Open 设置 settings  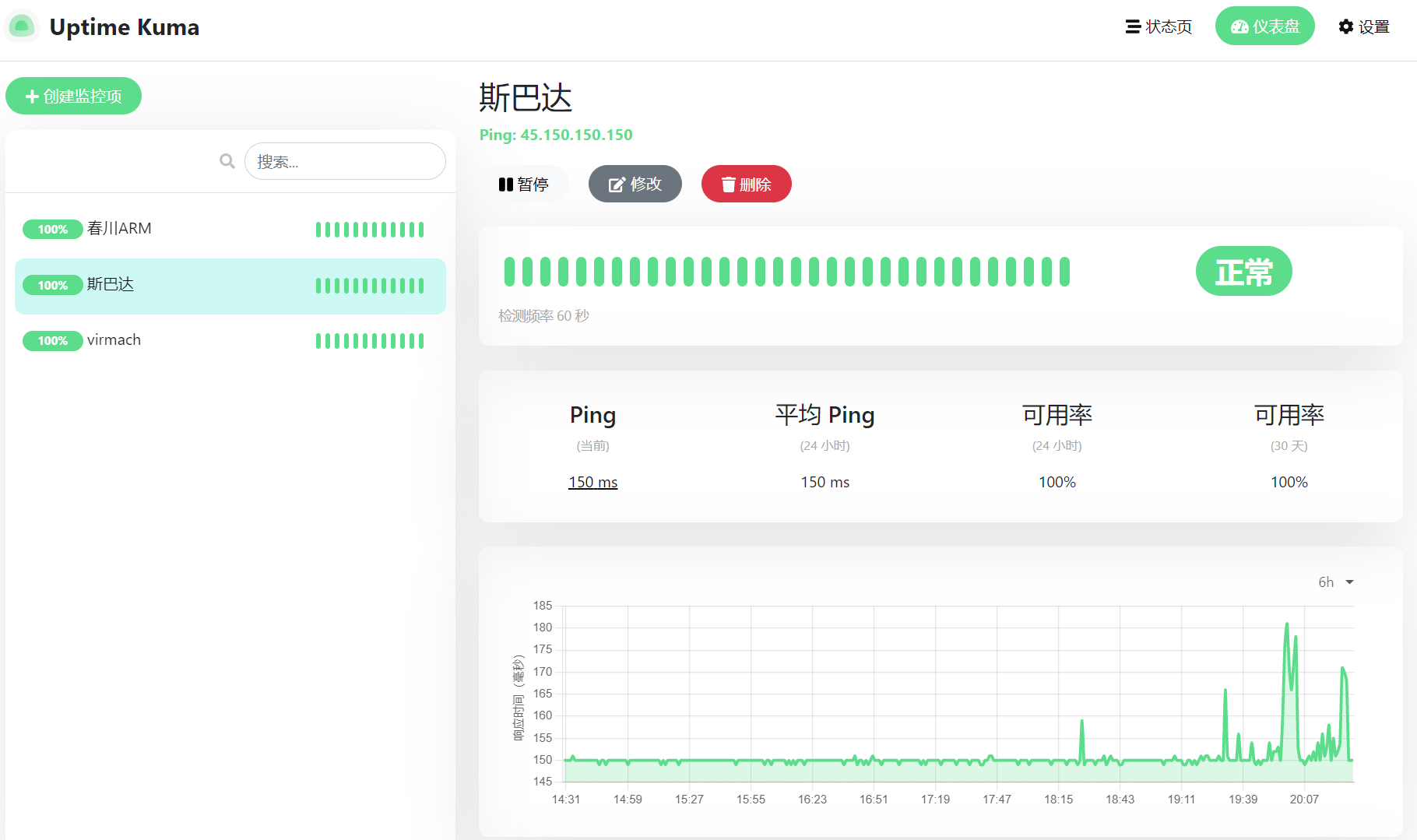coord(1364,26)
